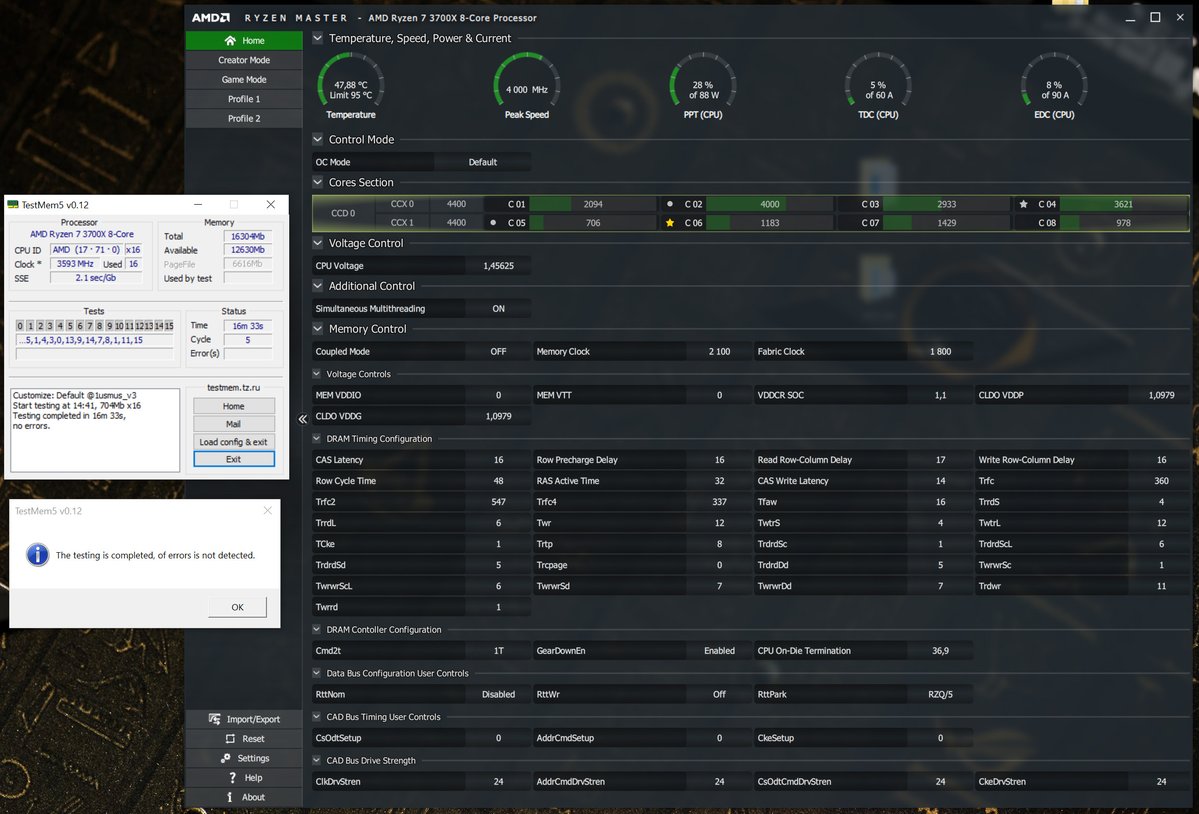Switch to Game Mode
This screenshot has height=814, width=1199.
(x=244, y=79)
